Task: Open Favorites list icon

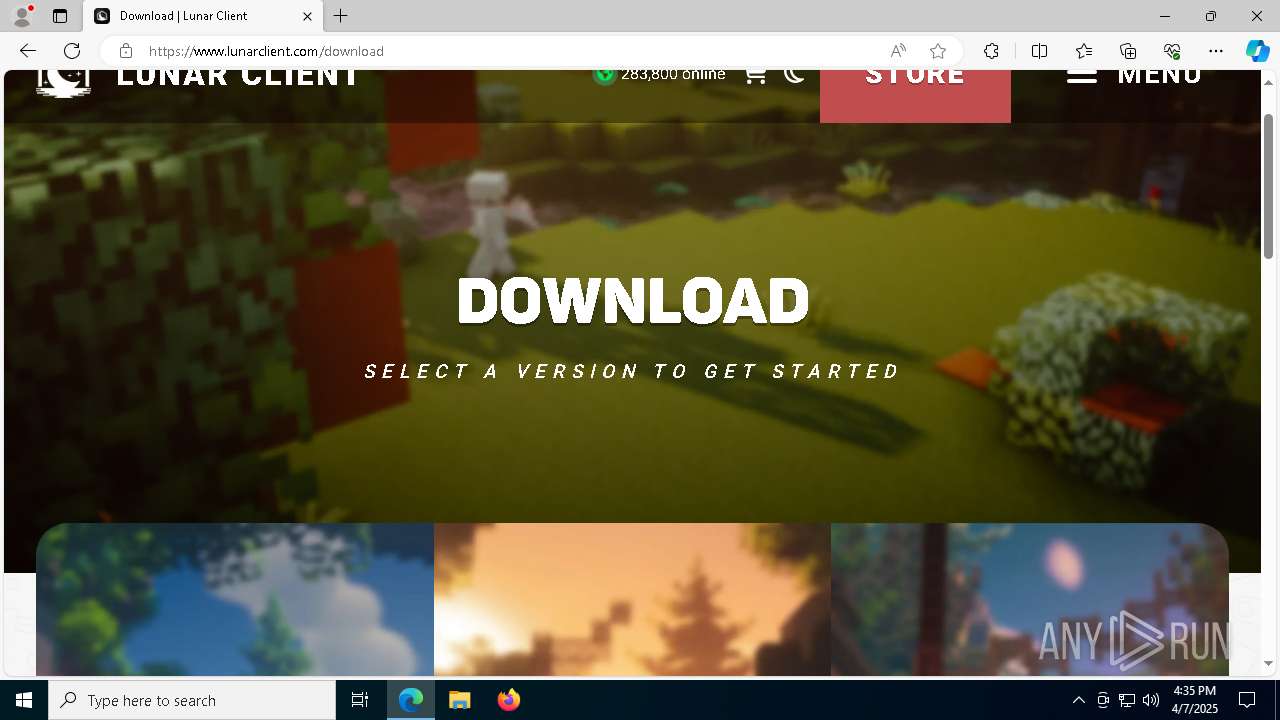Action: [x=1084, y=51]
